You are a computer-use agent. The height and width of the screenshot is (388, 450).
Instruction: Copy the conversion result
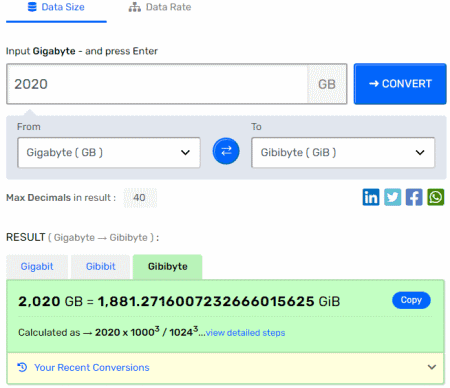(x=411, y=300)
